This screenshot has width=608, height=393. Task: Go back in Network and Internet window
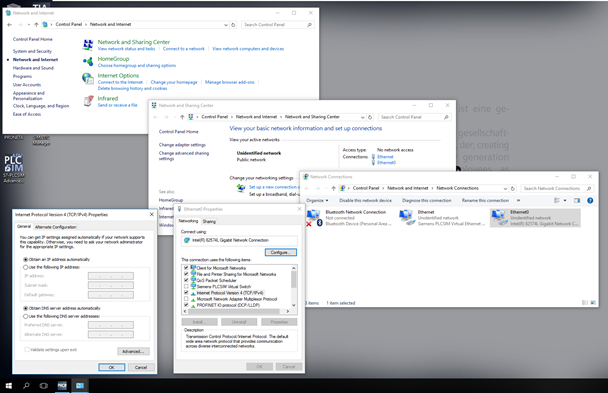(10, 24)
